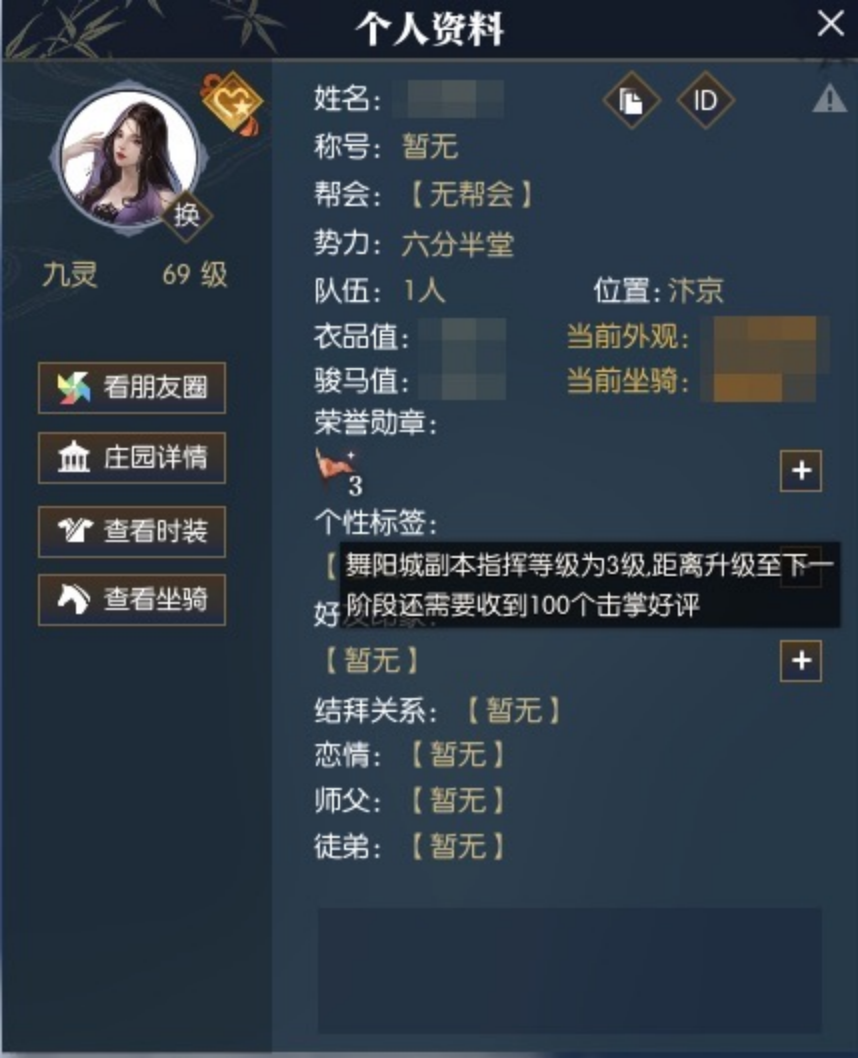The image size is (858, 1058).
Task: Click the empty signature text box
Action: point(570,971)
